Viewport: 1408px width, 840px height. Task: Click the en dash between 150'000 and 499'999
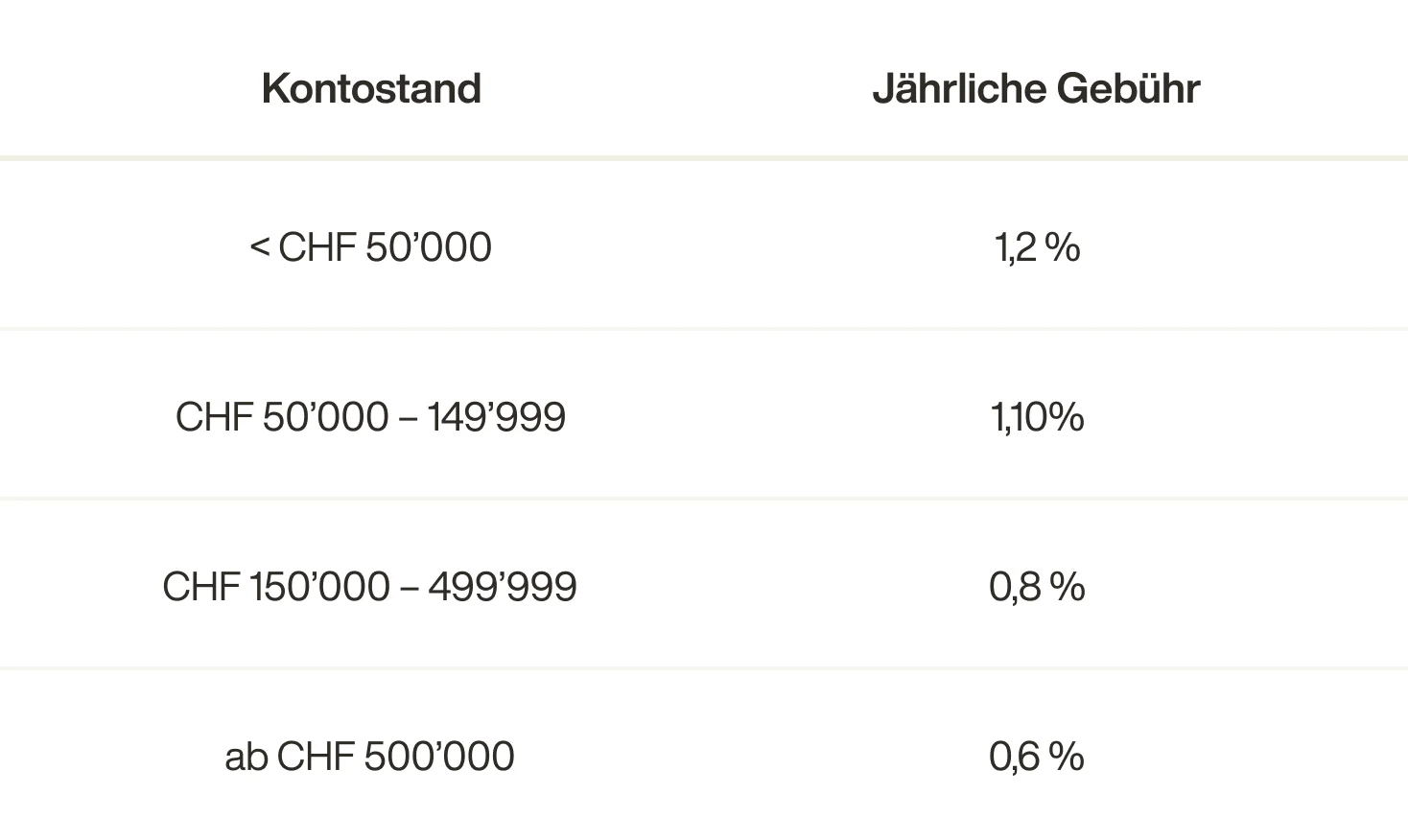point(410,588)
